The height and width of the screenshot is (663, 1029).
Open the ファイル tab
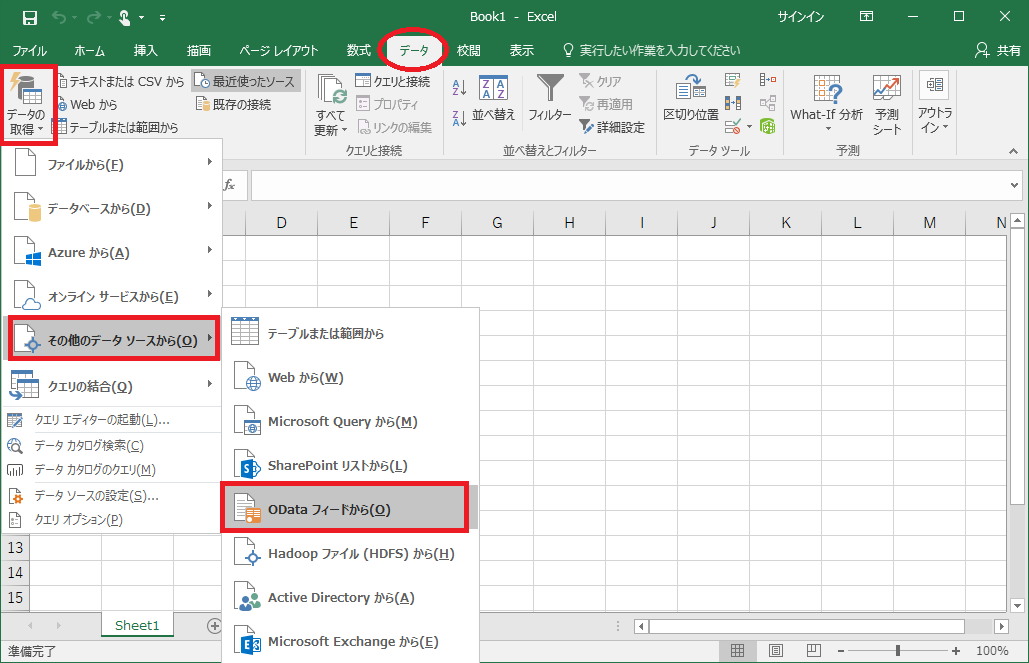[x=30, y=51]
